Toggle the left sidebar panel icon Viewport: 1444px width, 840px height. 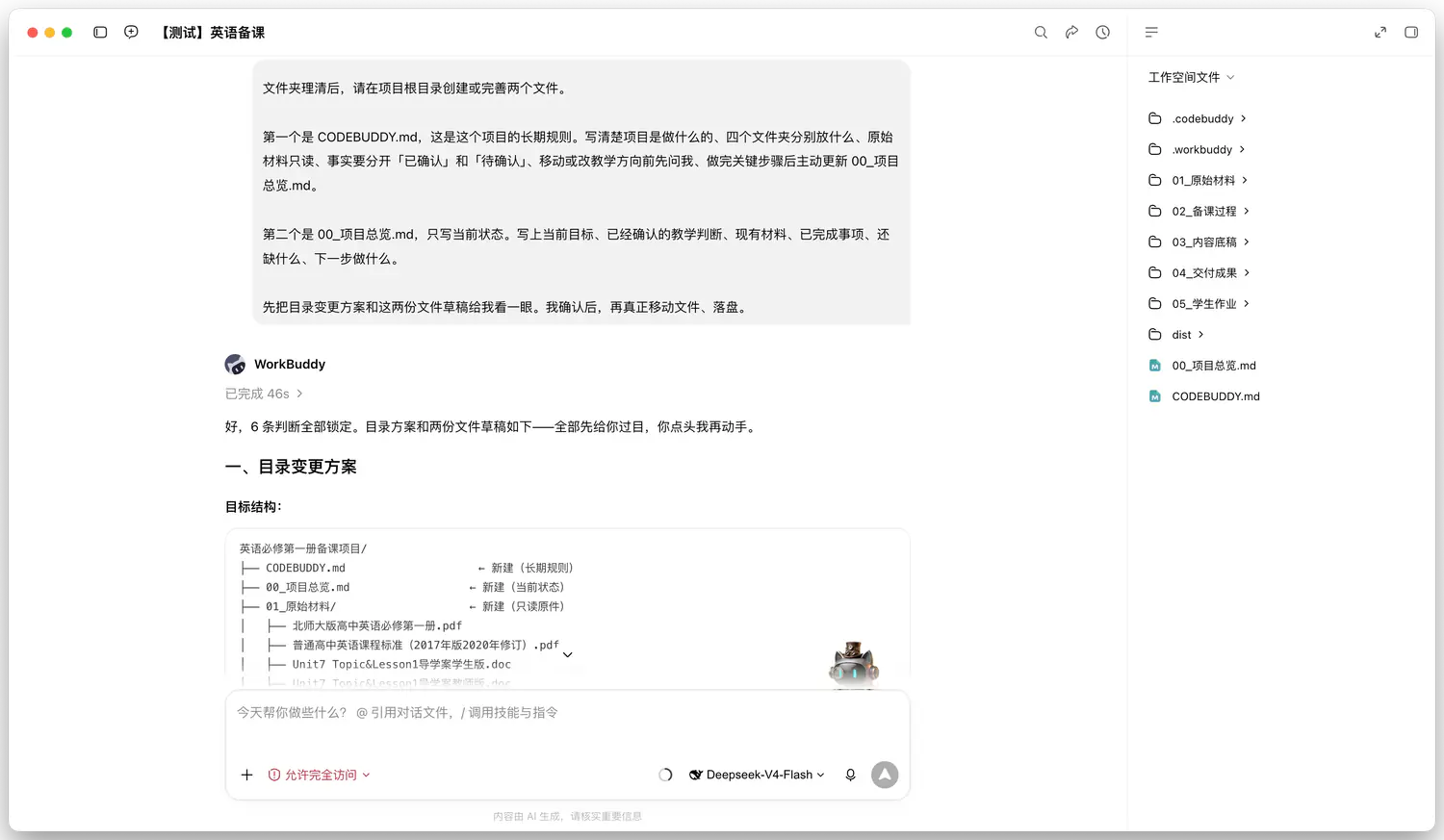100,32
